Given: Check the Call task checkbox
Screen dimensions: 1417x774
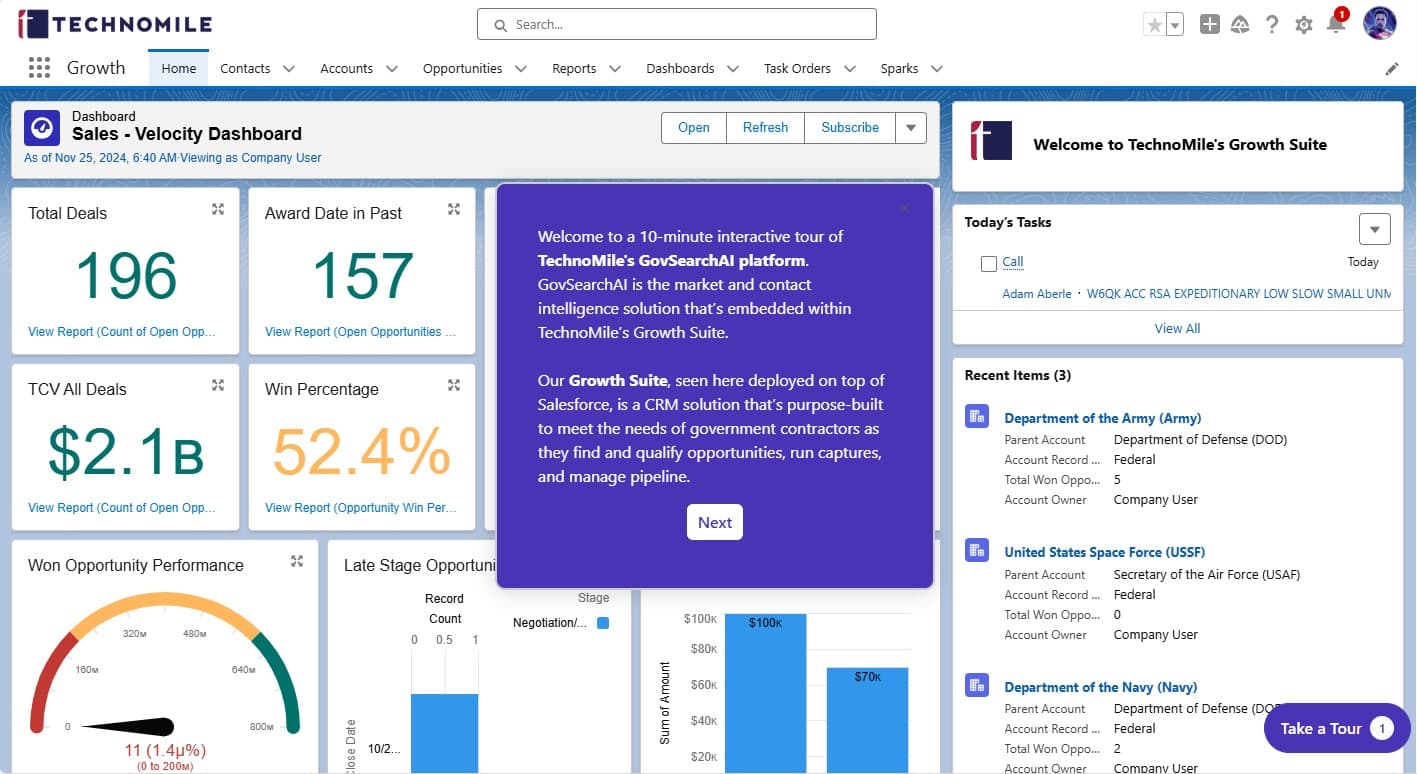Looking at the screenshot, I should click(x=989, y=264).
